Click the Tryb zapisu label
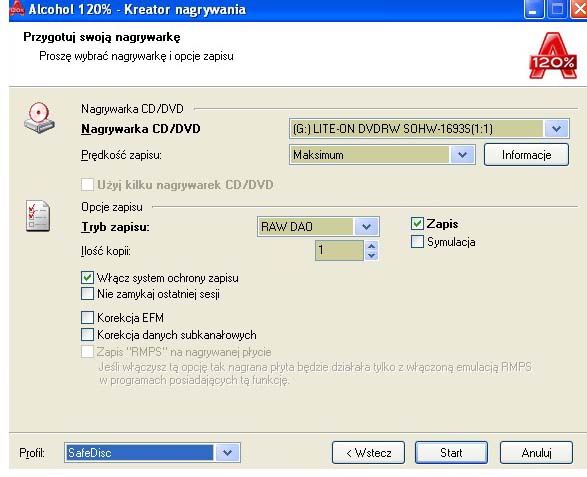This screenshot has height=477, width=587. click(115, 227)
